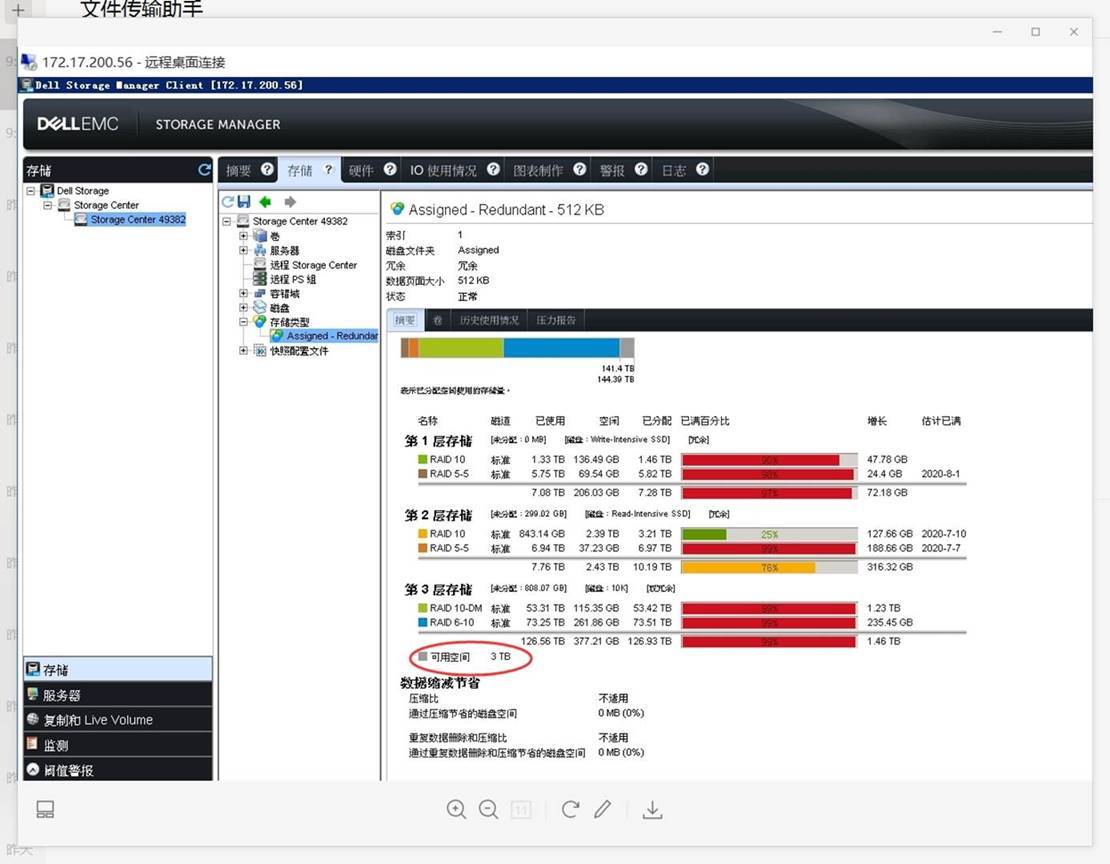
Task: Open the 压力报告 sub-tab
Action: (x=556, y=320)
